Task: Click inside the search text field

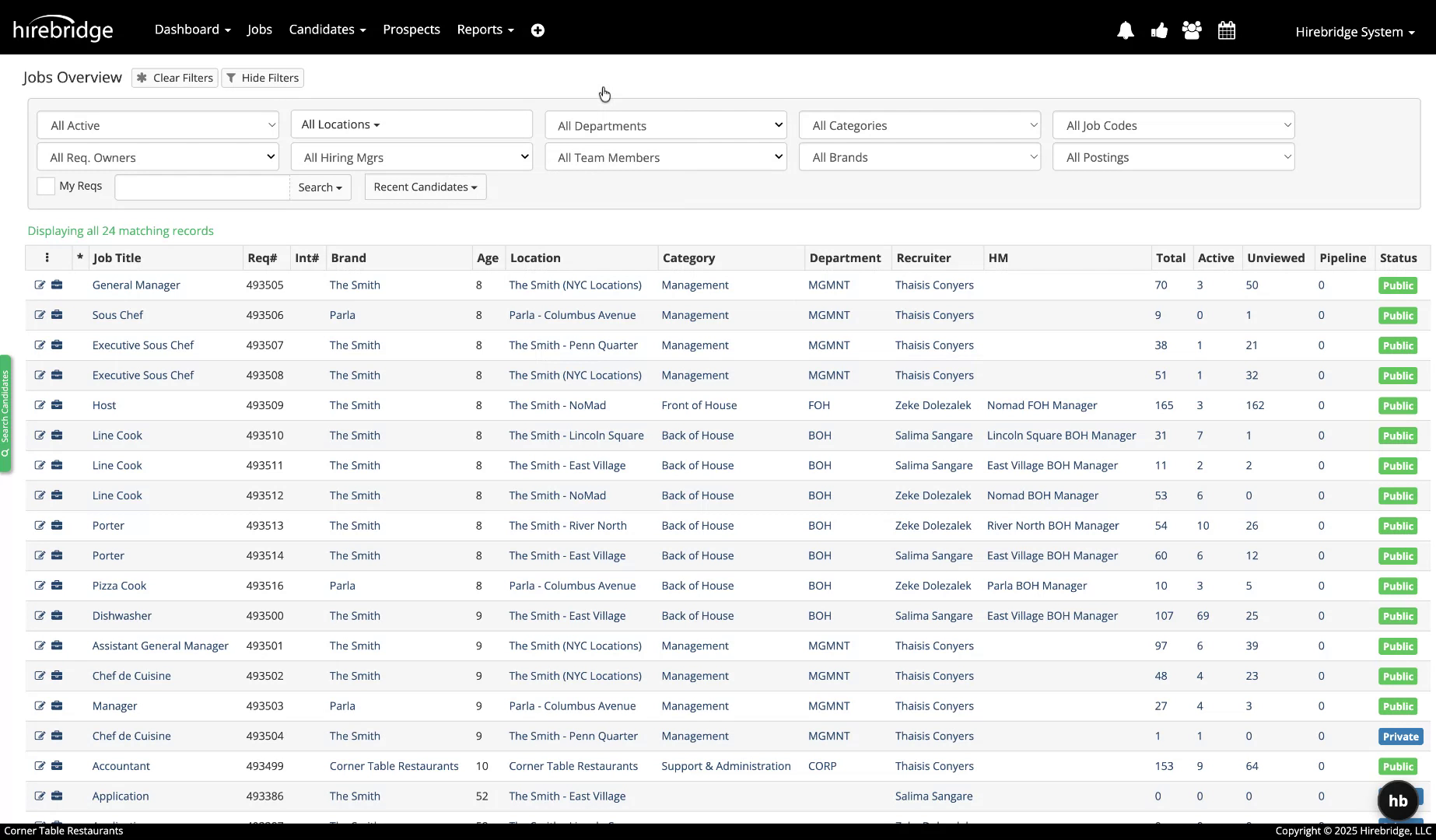Action: [x=201, y=187]
